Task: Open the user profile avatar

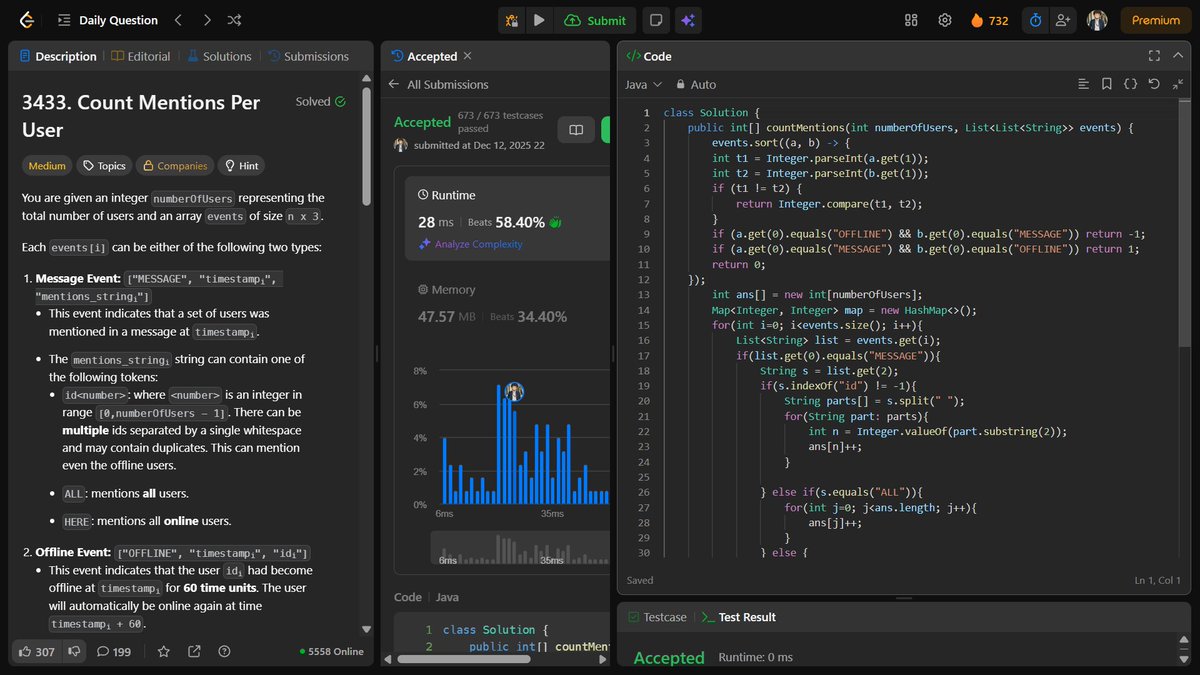Action: (x=1097, y=20)
